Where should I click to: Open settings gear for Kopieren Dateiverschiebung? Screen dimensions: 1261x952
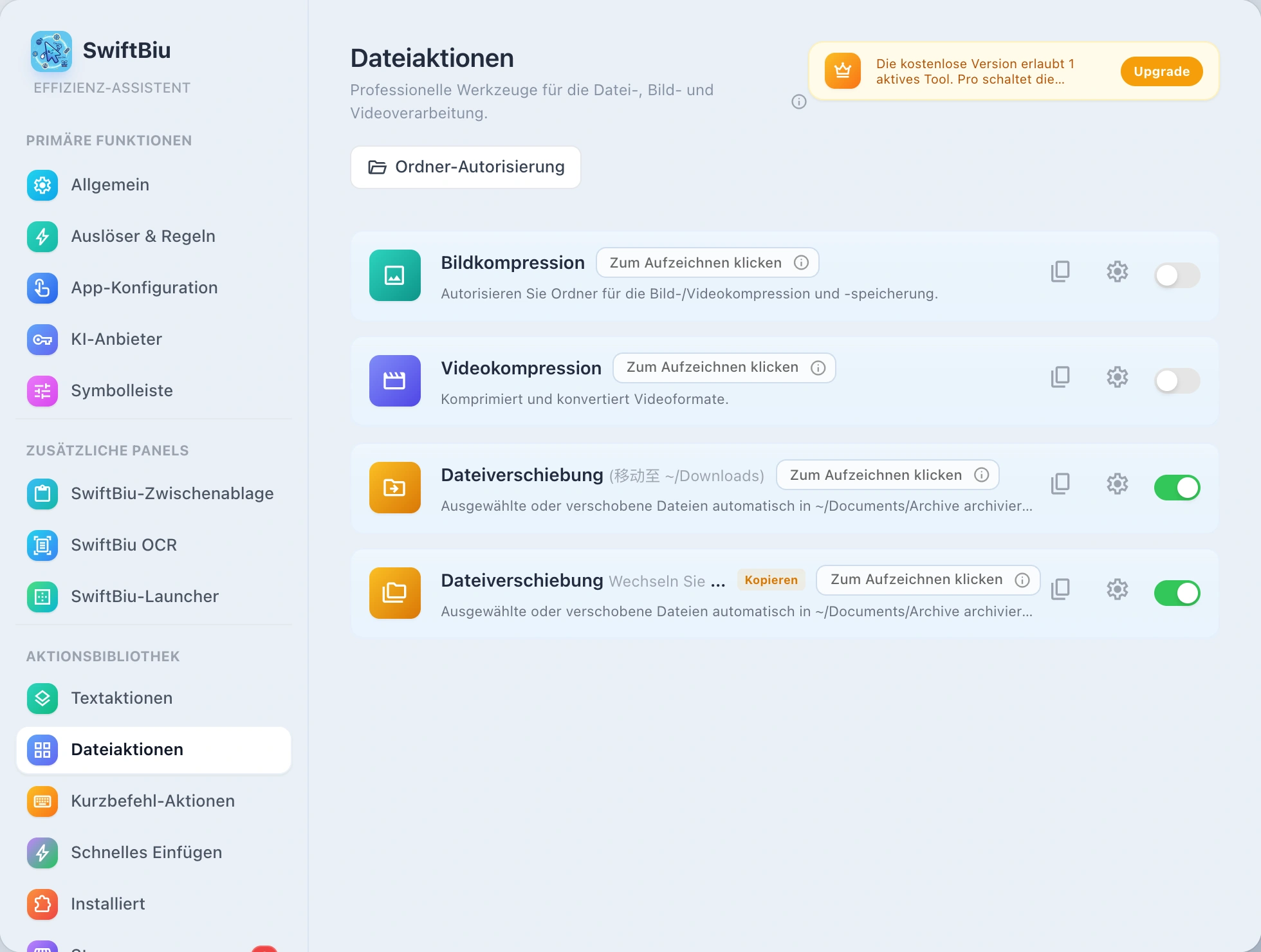[1118, 589]
